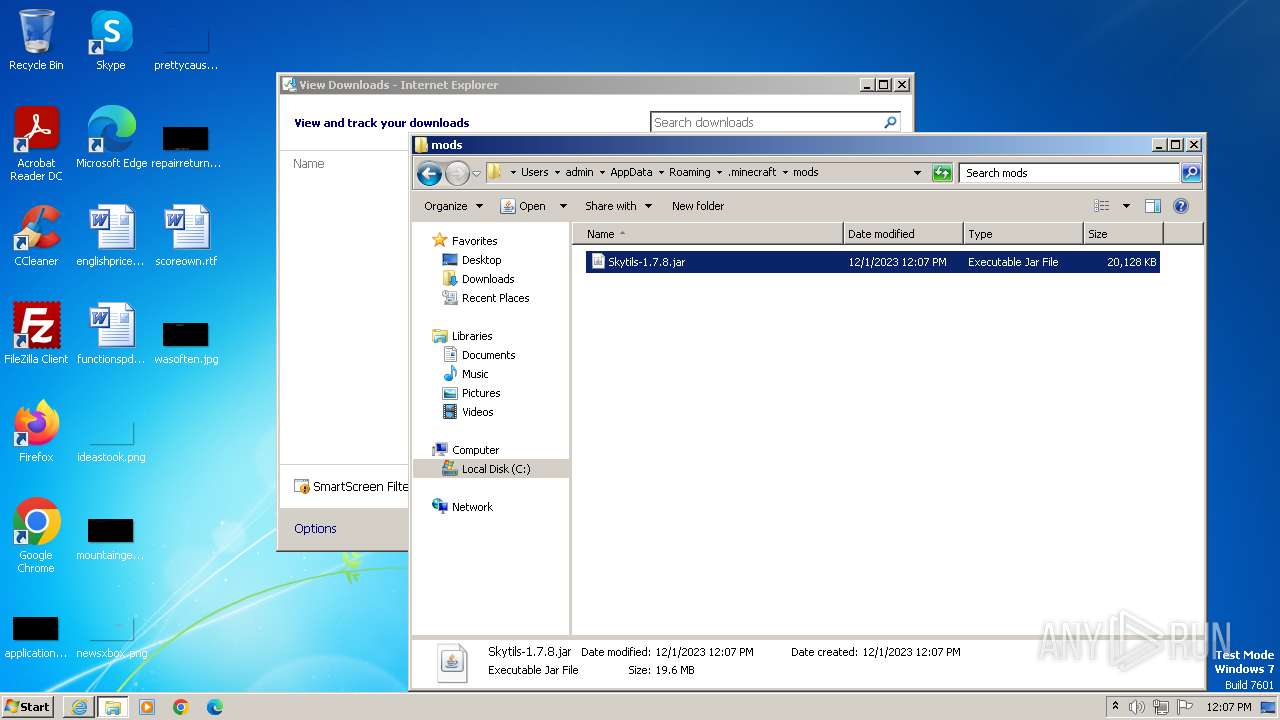Show hidden tray icons arrow
1280x720 pixels.
coord(1115,707)
